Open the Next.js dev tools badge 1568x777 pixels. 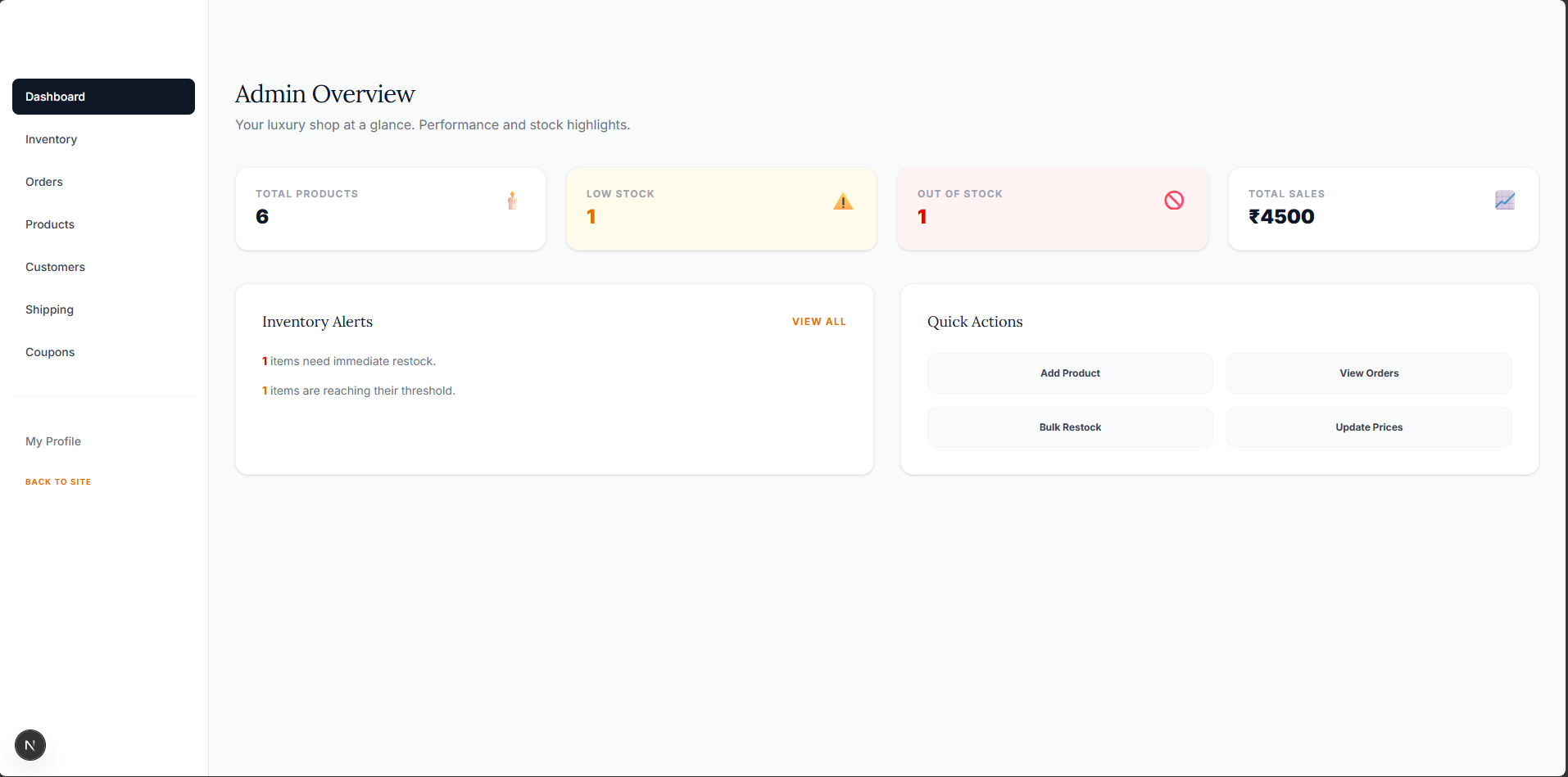click(x=30, y=745)
